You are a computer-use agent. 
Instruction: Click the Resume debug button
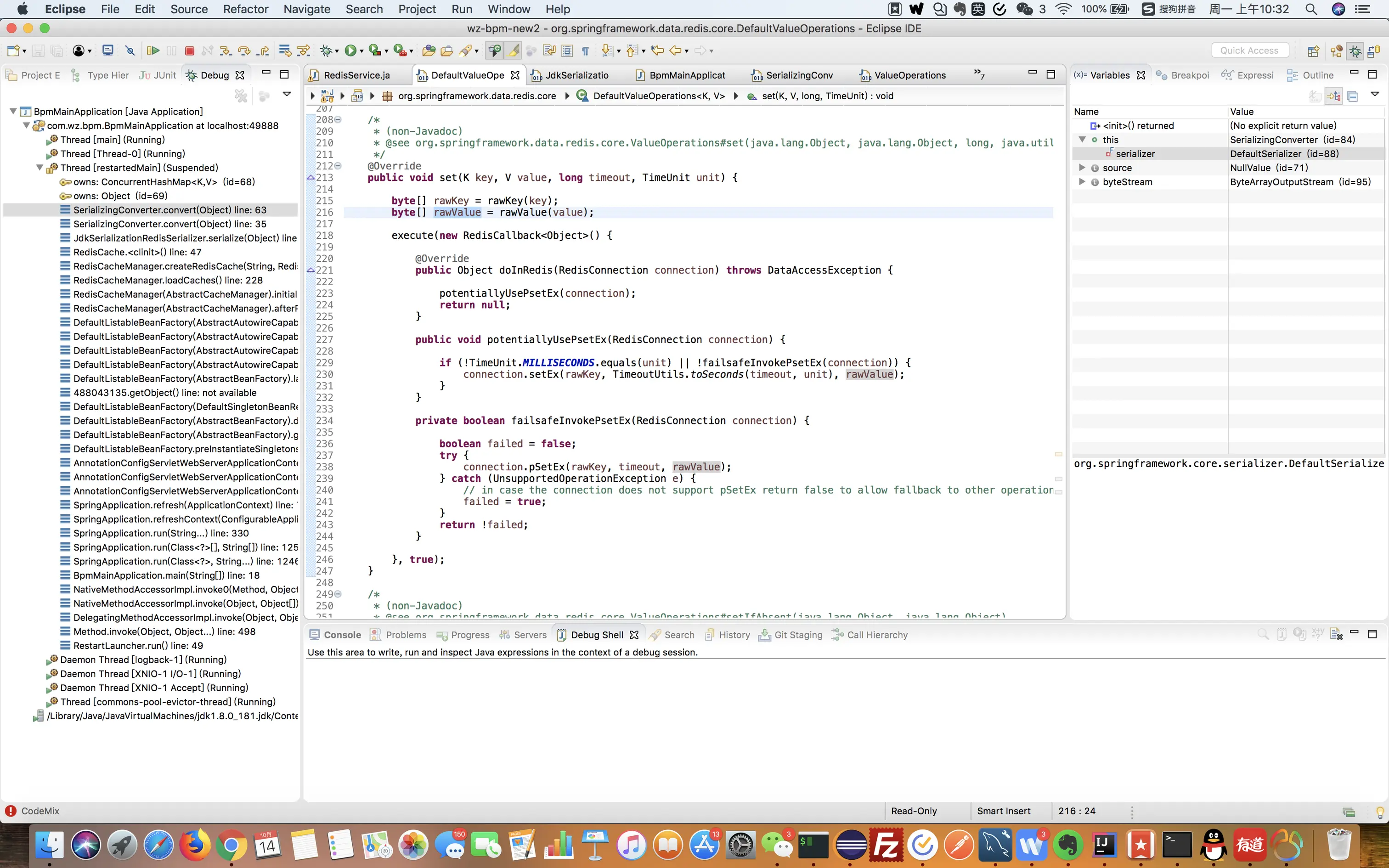click(152, 51)
